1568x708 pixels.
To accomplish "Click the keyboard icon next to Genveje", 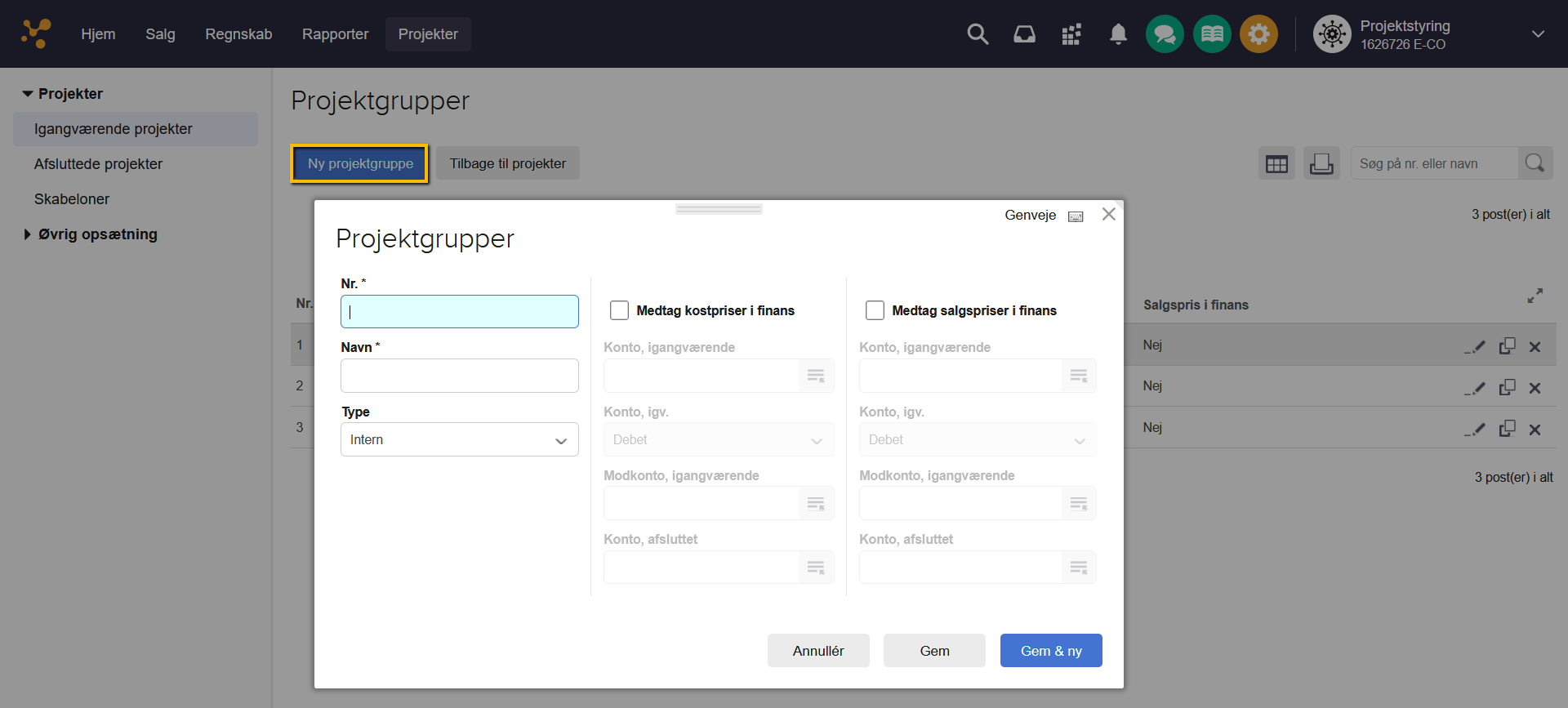I will click(1076, 216).
